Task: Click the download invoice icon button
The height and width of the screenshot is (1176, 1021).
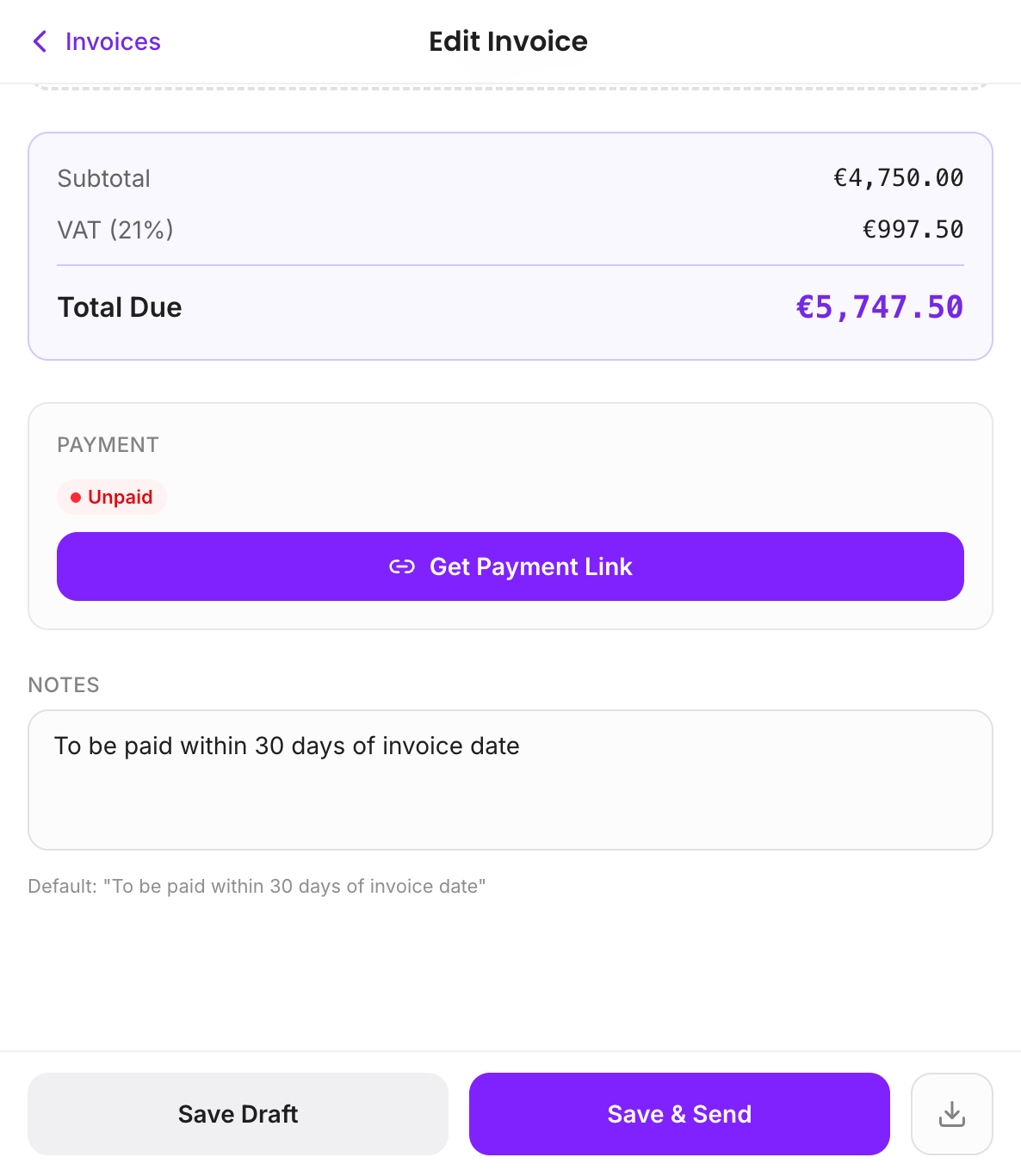Action: coord(951,1113)
